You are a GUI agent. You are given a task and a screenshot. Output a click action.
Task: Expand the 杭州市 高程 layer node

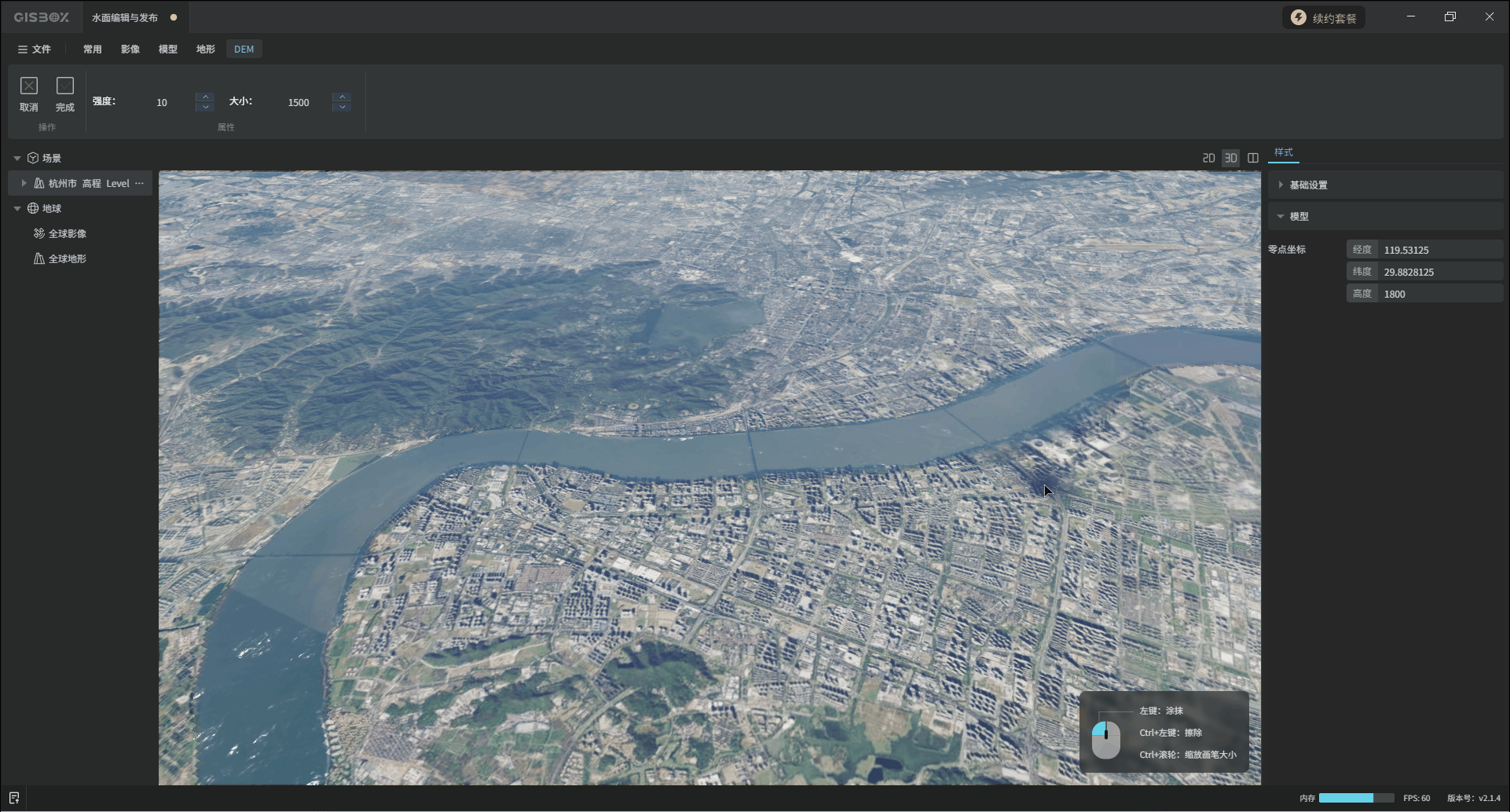[x=24, y=183]
